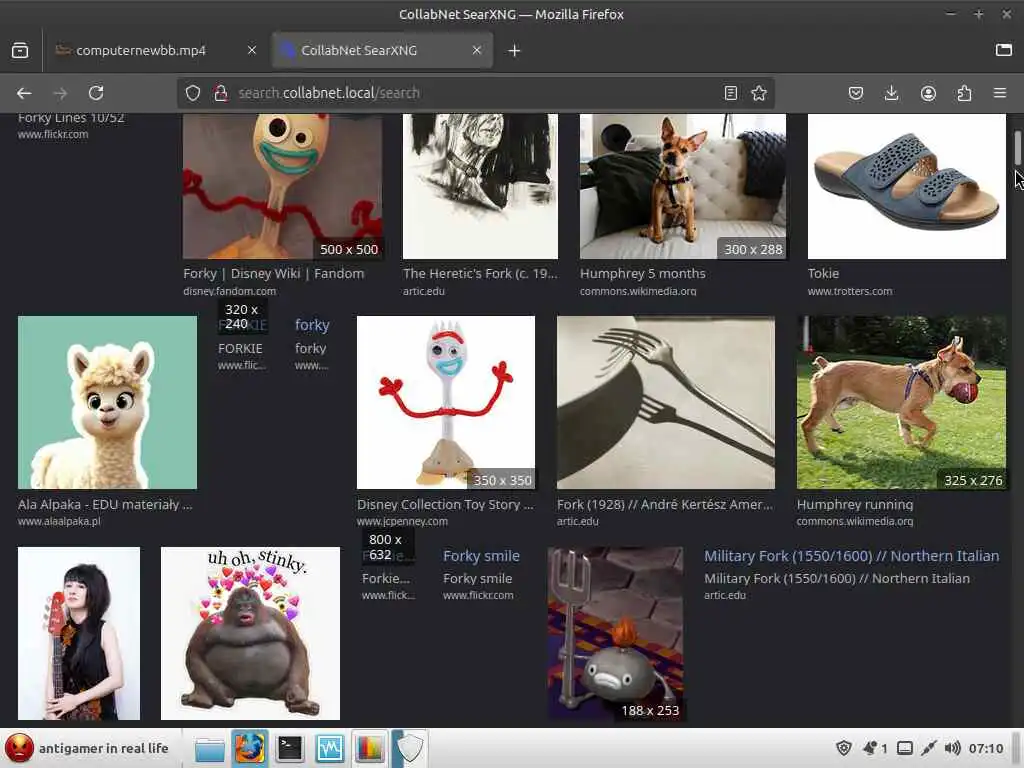1024x768 pixels.
Task: Click the URL address field
Action: [477, 93]
